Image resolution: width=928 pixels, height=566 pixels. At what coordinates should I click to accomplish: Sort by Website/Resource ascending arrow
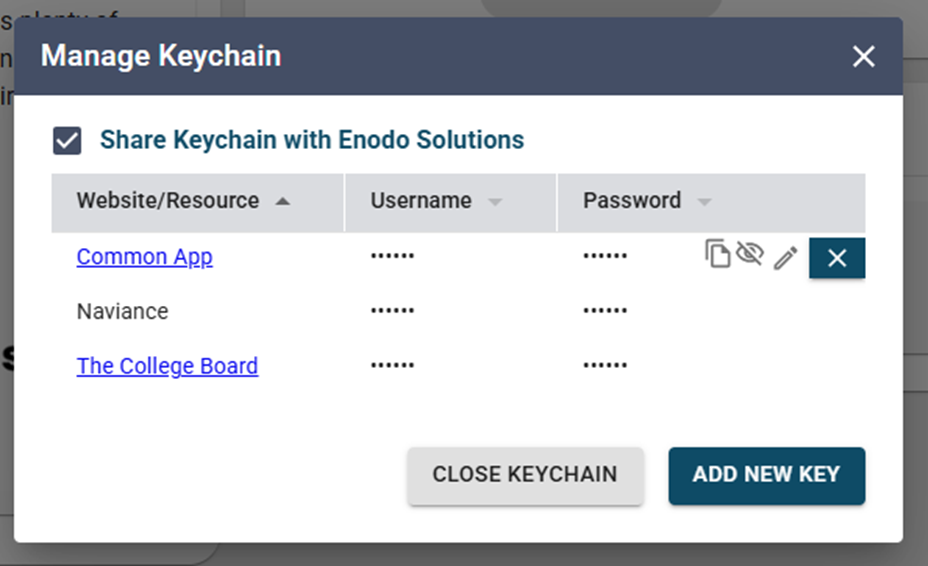(283, 201)
